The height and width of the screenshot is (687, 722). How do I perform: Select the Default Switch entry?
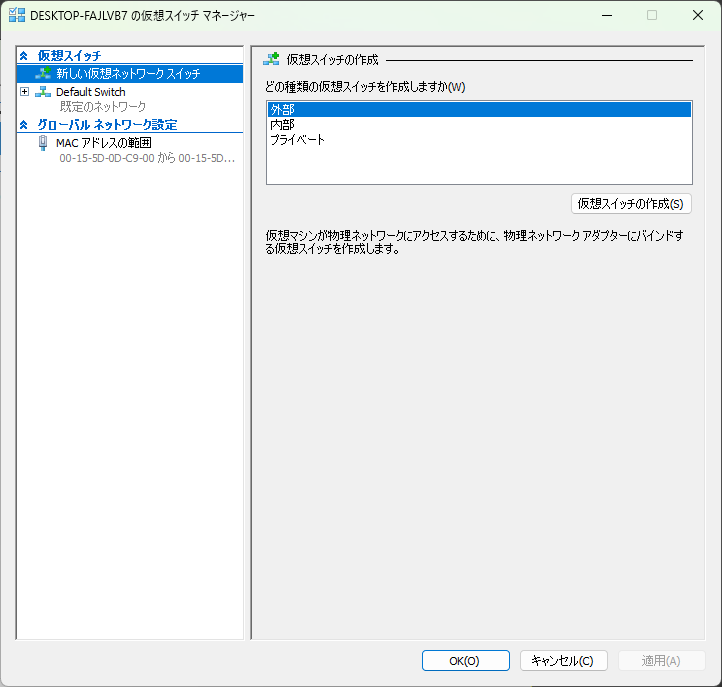tap(91, 92)
